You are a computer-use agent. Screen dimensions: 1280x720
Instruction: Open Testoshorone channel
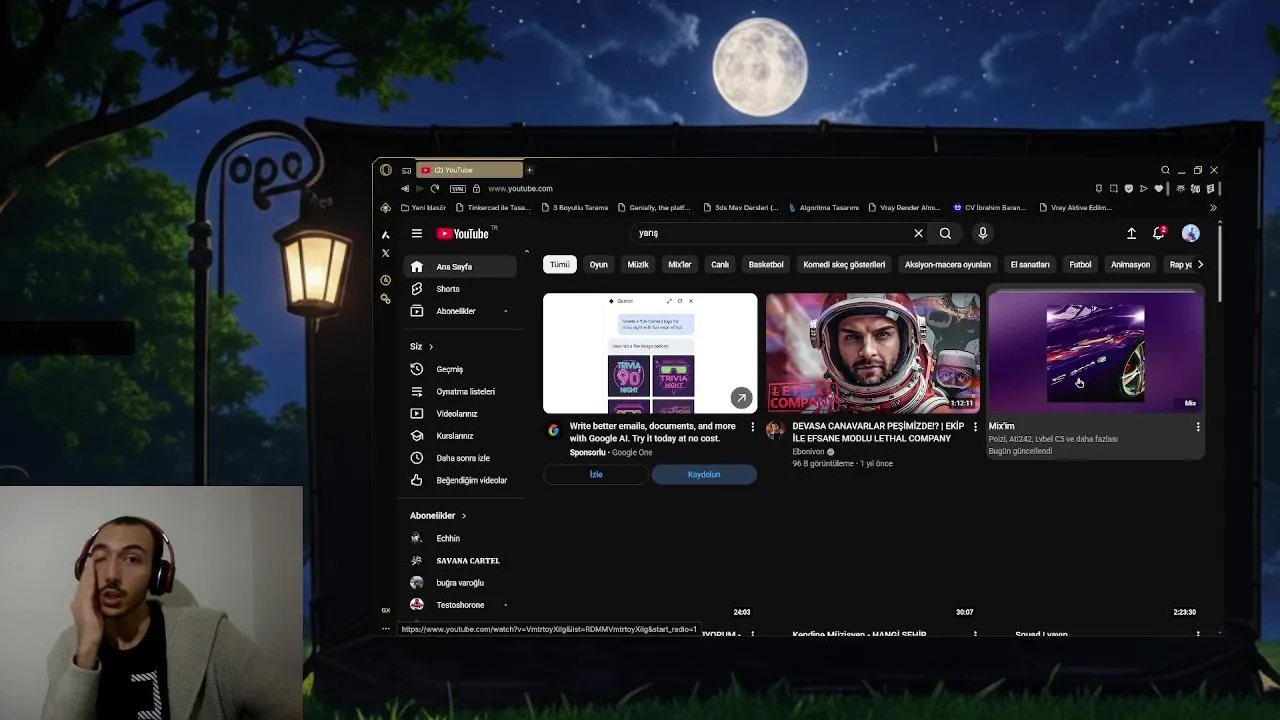[x=460, y=605]
